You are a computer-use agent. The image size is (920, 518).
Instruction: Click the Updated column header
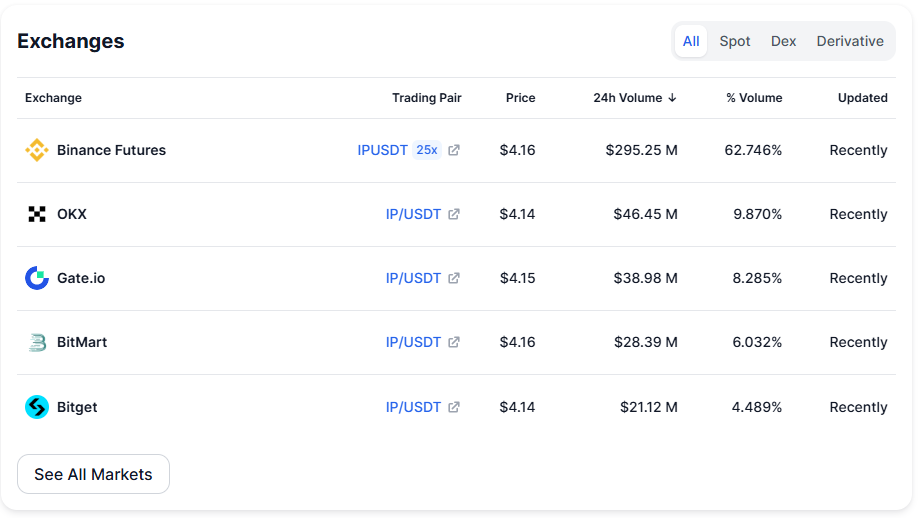click(862, 98)
